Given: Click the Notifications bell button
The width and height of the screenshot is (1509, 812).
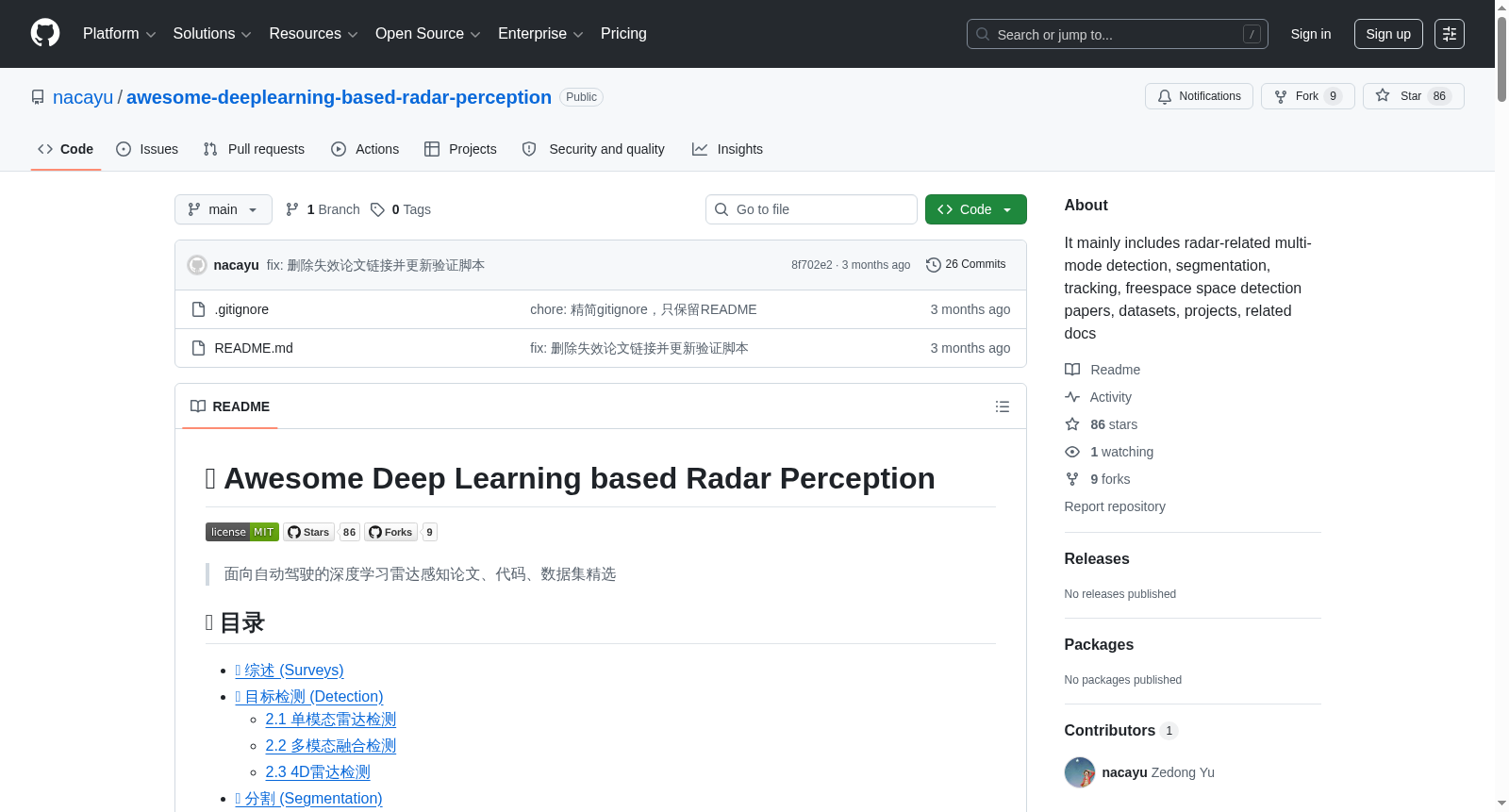Looking at the screenshot, I should coord(1199,96).
